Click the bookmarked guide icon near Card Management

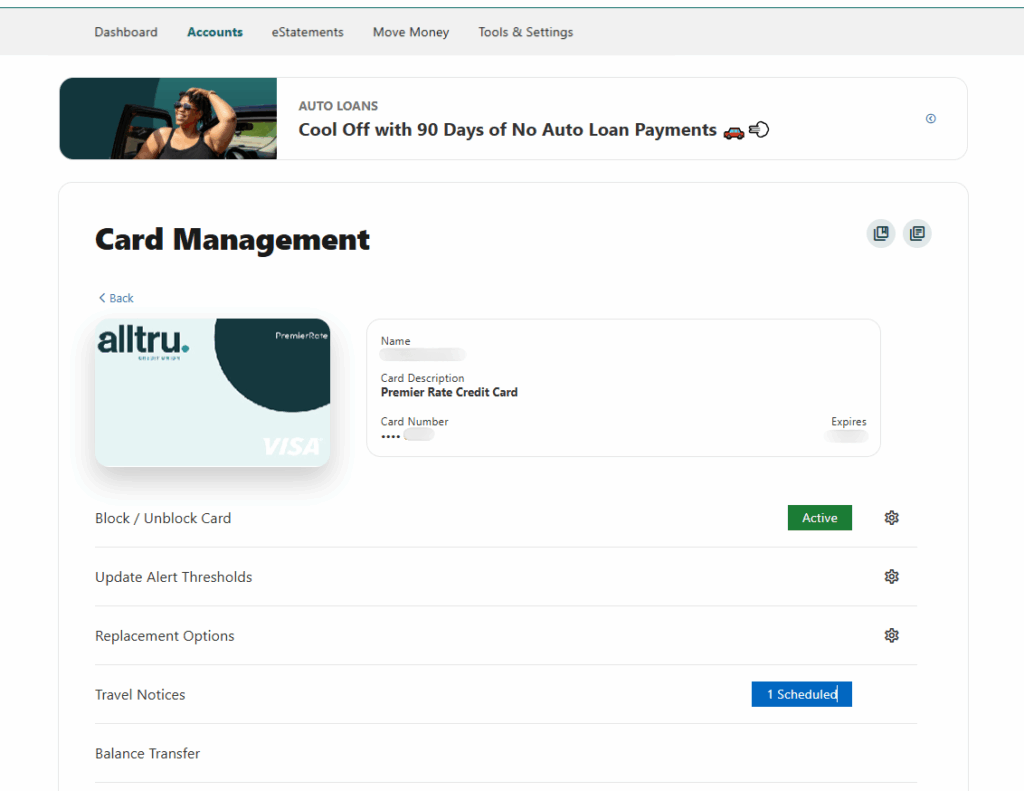(881, 233)
